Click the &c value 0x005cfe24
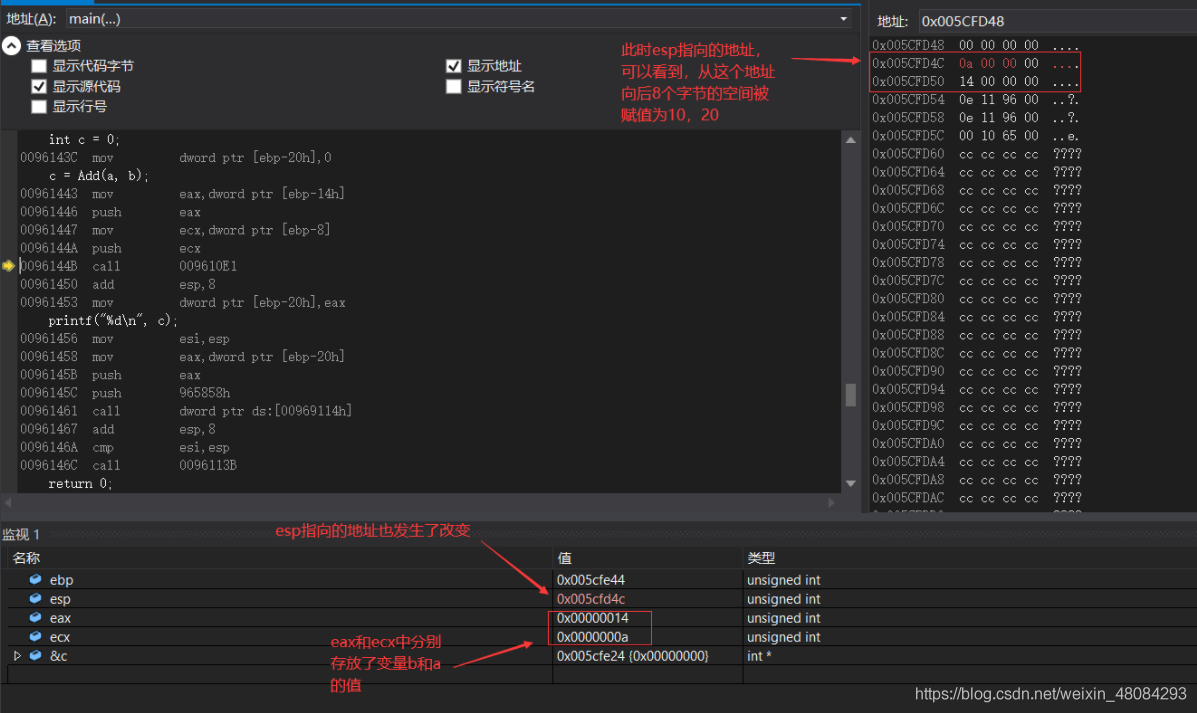Image resolution: width=1197 pixels, height=713 pixels. coord(633,657)
